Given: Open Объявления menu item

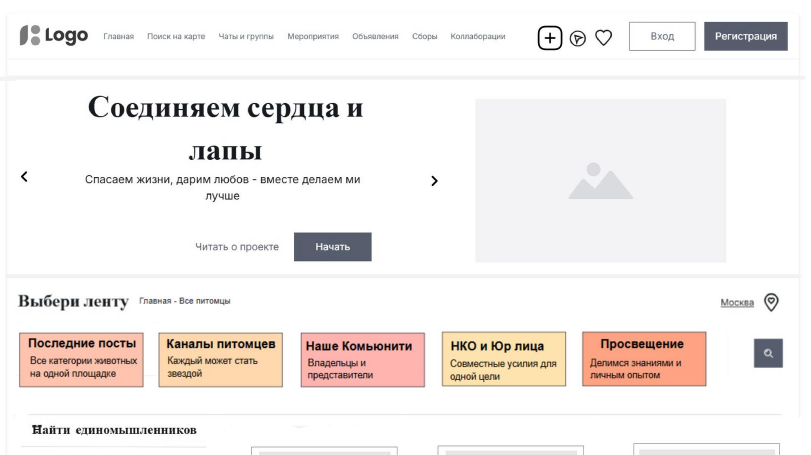Looking at the screenshot, I should click(x=375, y=36).
